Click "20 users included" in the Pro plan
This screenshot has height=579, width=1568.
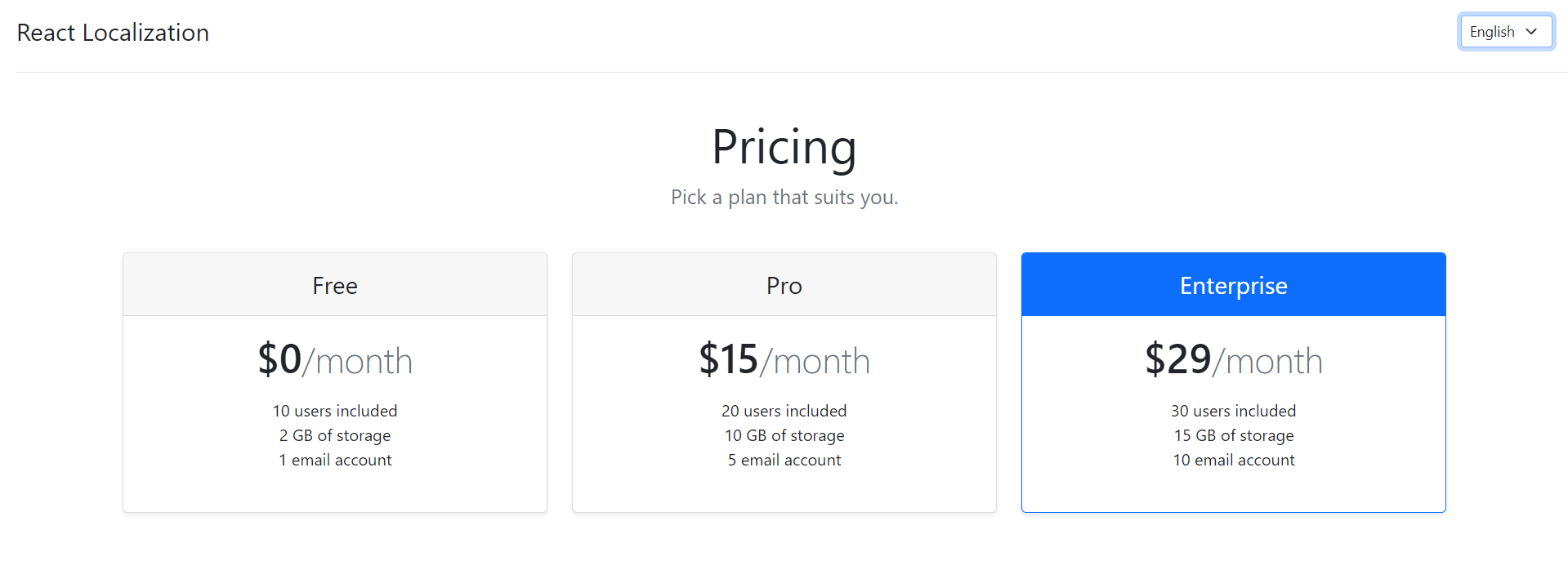pos(784,411)
